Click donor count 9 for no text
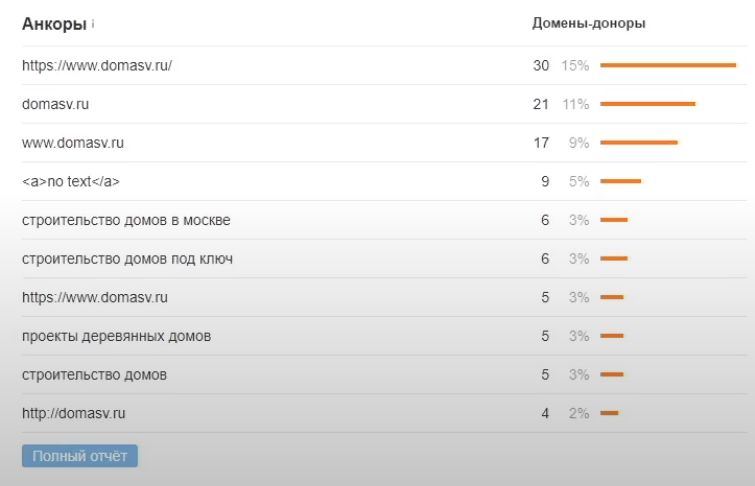755x486 pixels. [x=545, y=182]
